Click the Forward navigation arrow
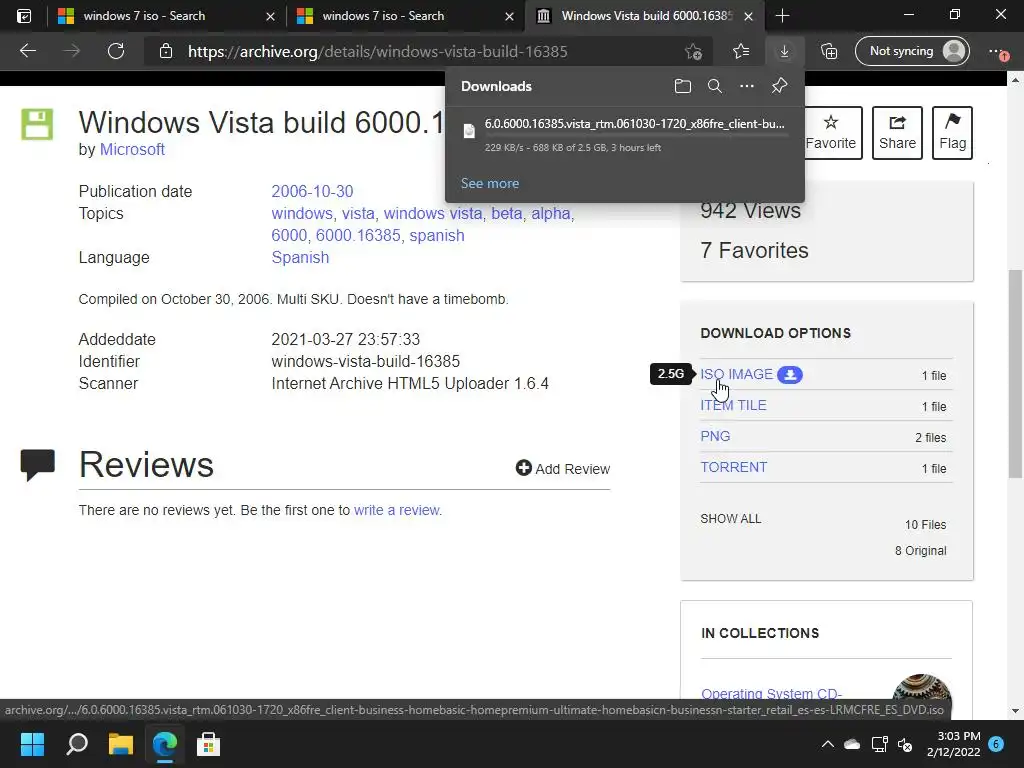 tap(72, 51)
